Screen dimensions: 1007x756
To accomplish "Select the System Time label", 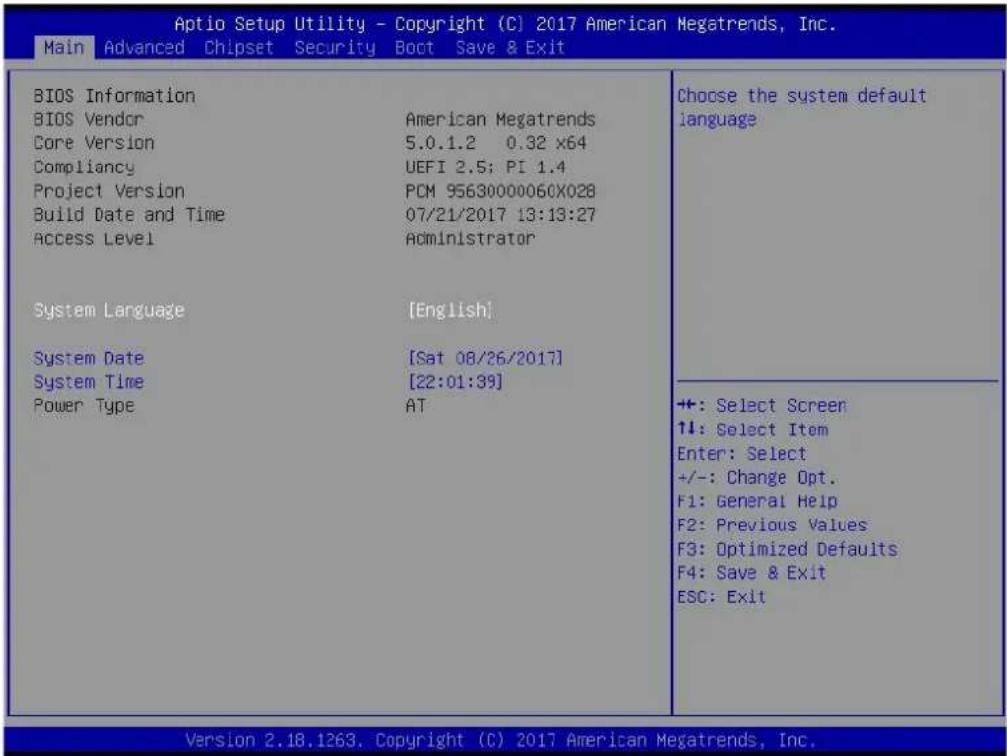I will click(x=89, y=382).
